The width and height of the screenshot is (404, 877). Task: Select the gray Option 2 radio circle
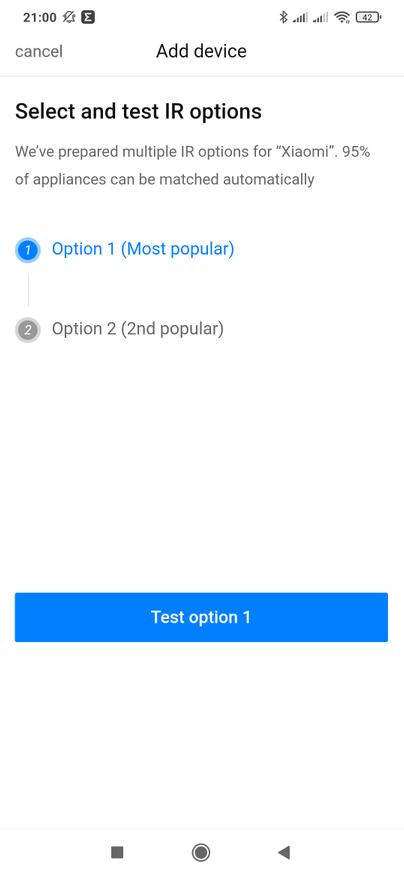28,329
